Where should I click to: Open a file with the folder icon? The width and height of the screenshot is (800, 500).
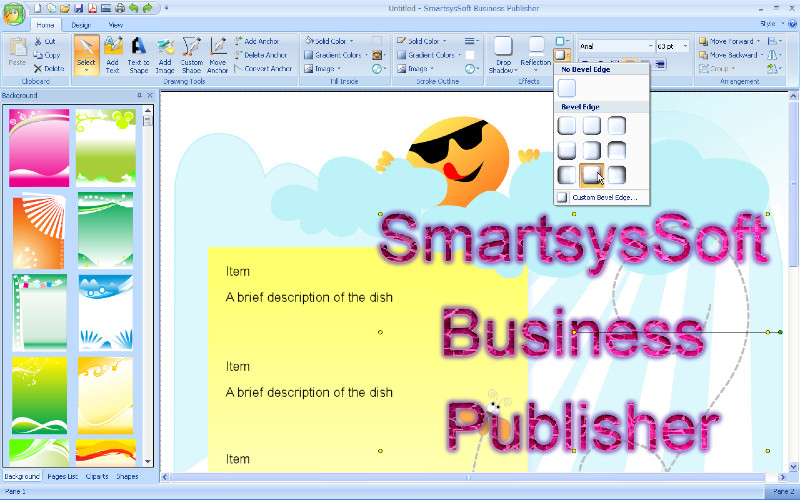click(65, 8)
